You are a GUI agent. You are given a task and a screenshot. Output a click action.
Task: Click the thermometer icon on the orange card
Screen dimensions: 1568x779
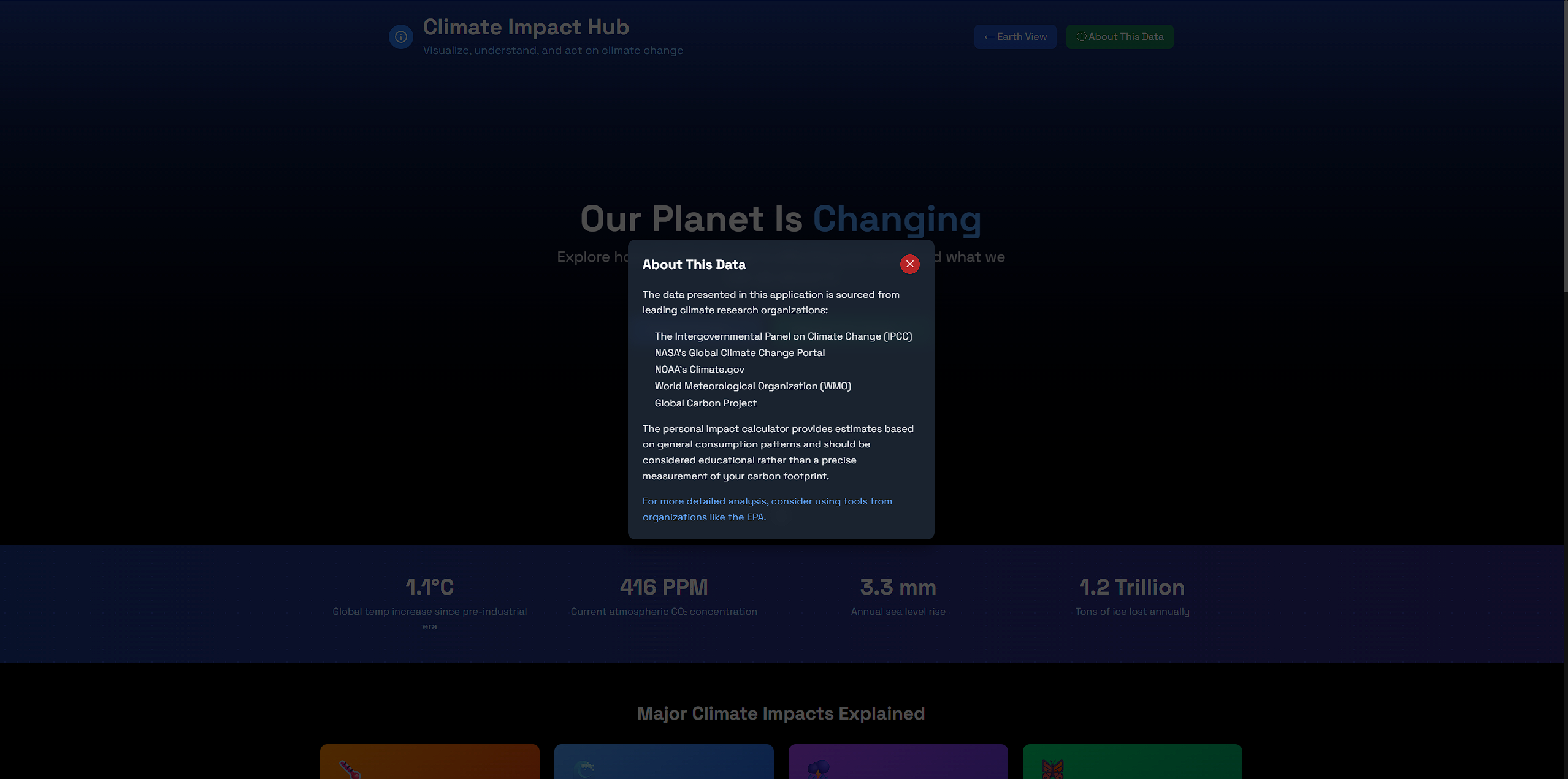tap(350, 769)
